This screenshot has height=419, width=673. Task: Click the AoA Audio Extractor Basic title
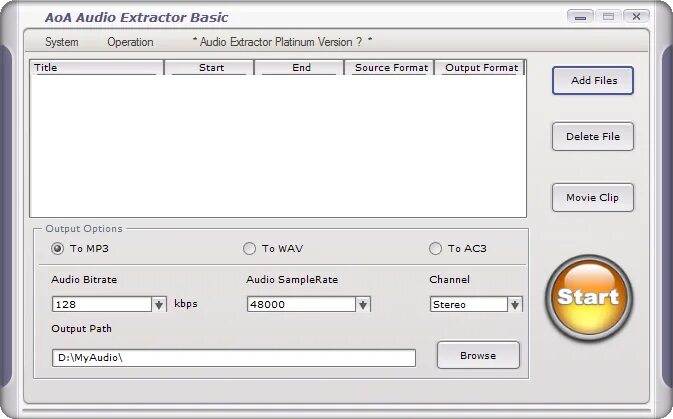point(136,18)
